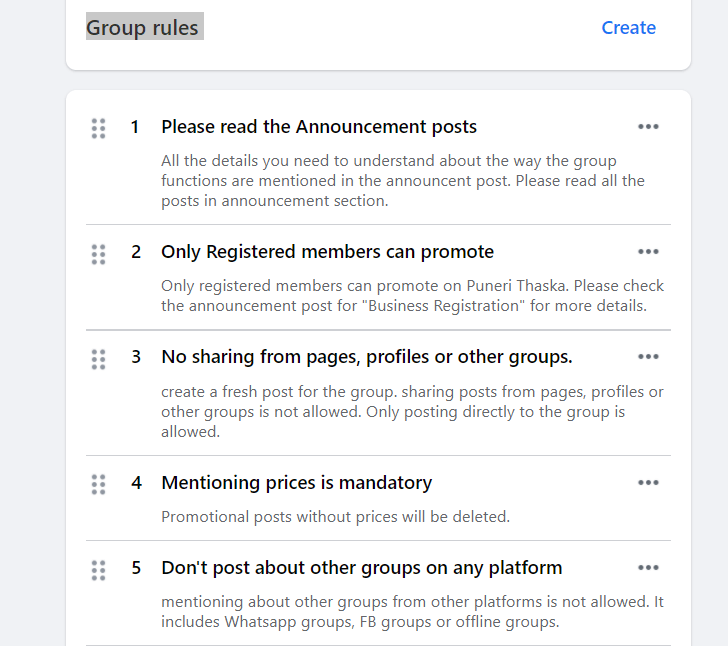728x646 pixels.
Task: Click 'Don't post about other groups' title
Action: (361, 568)
